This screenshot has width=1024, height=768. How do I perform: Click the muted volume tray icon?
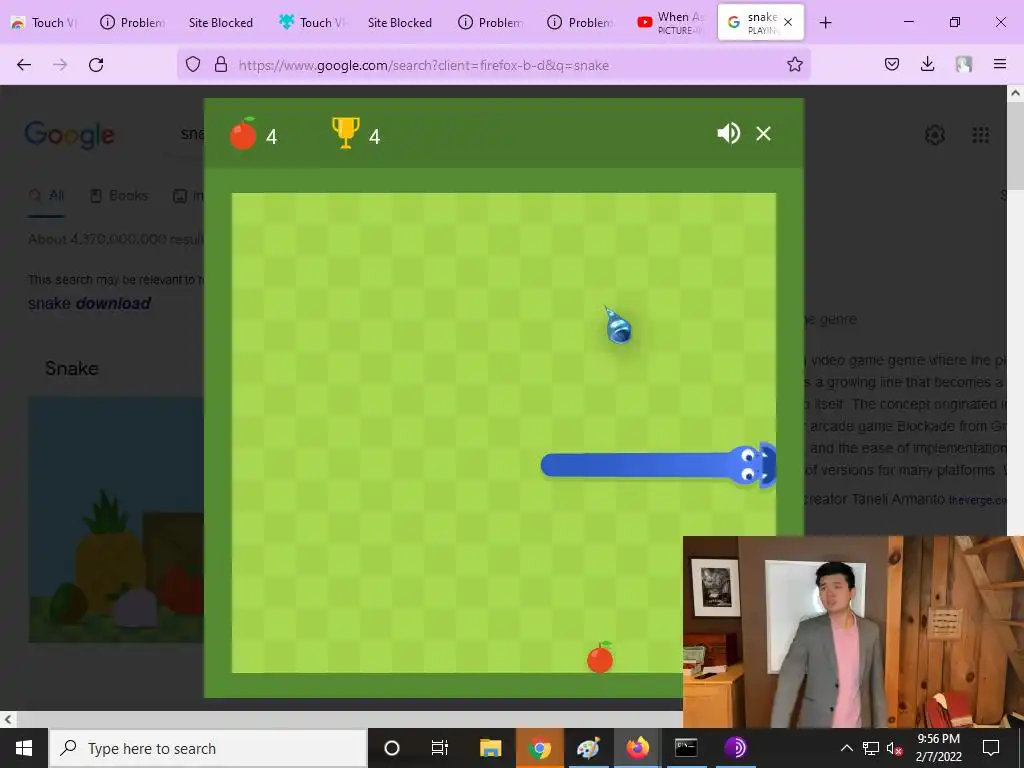click(x=894, y=748)
